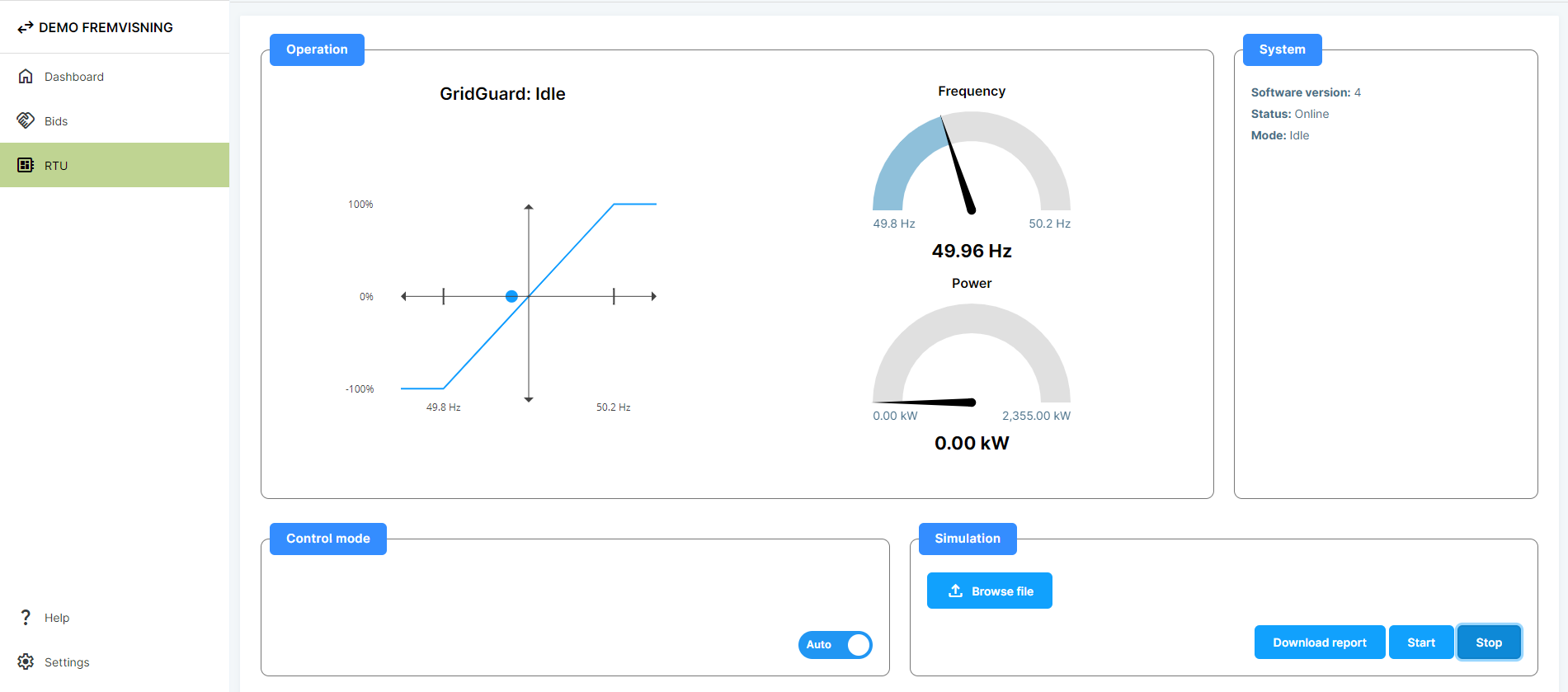This screenshot has height=692, width=1568.
Task: Click the RTU device icon
Action: coord(26,165)
